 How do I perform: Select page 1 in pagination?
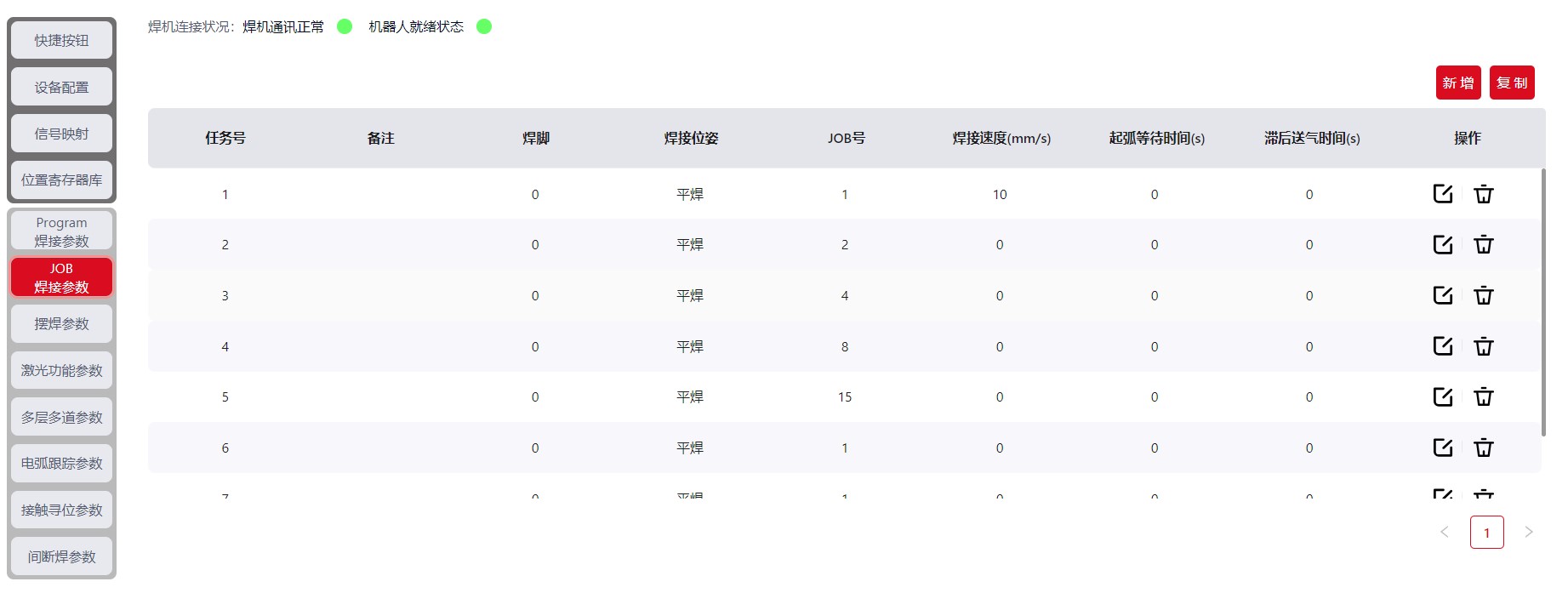pyautogui.click(x=1486, y=533)
